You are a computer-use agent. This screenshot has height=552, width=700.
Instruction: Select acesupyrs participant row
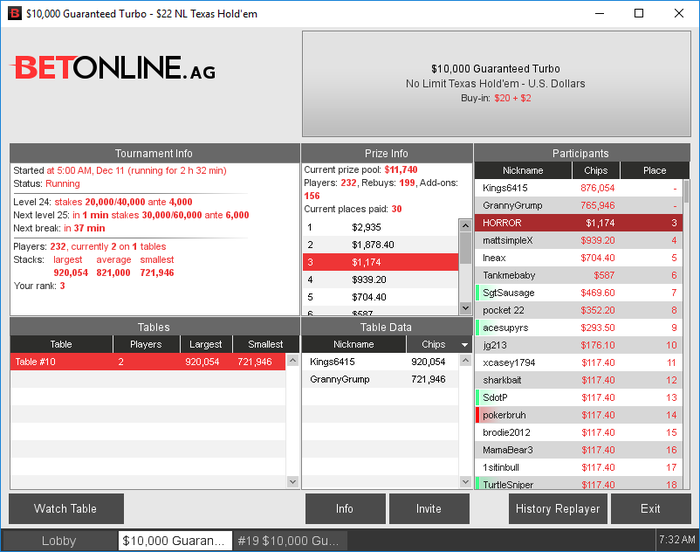click(579, 327)
